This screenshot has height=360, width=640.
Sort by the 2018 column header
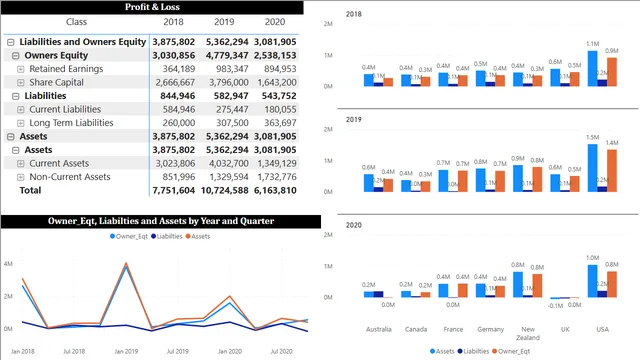173,22
